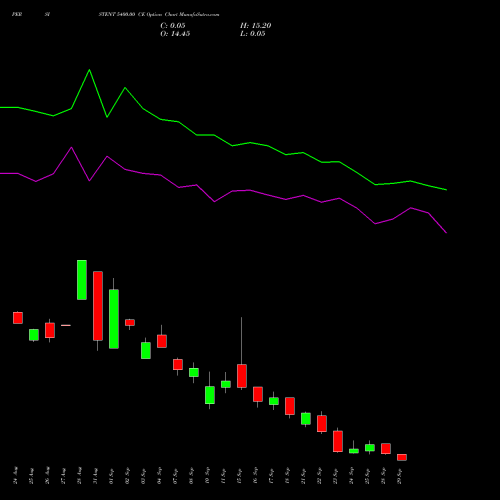
Task: Click the "01 Sep" date axis label
Action: click(x=111, y=476)
